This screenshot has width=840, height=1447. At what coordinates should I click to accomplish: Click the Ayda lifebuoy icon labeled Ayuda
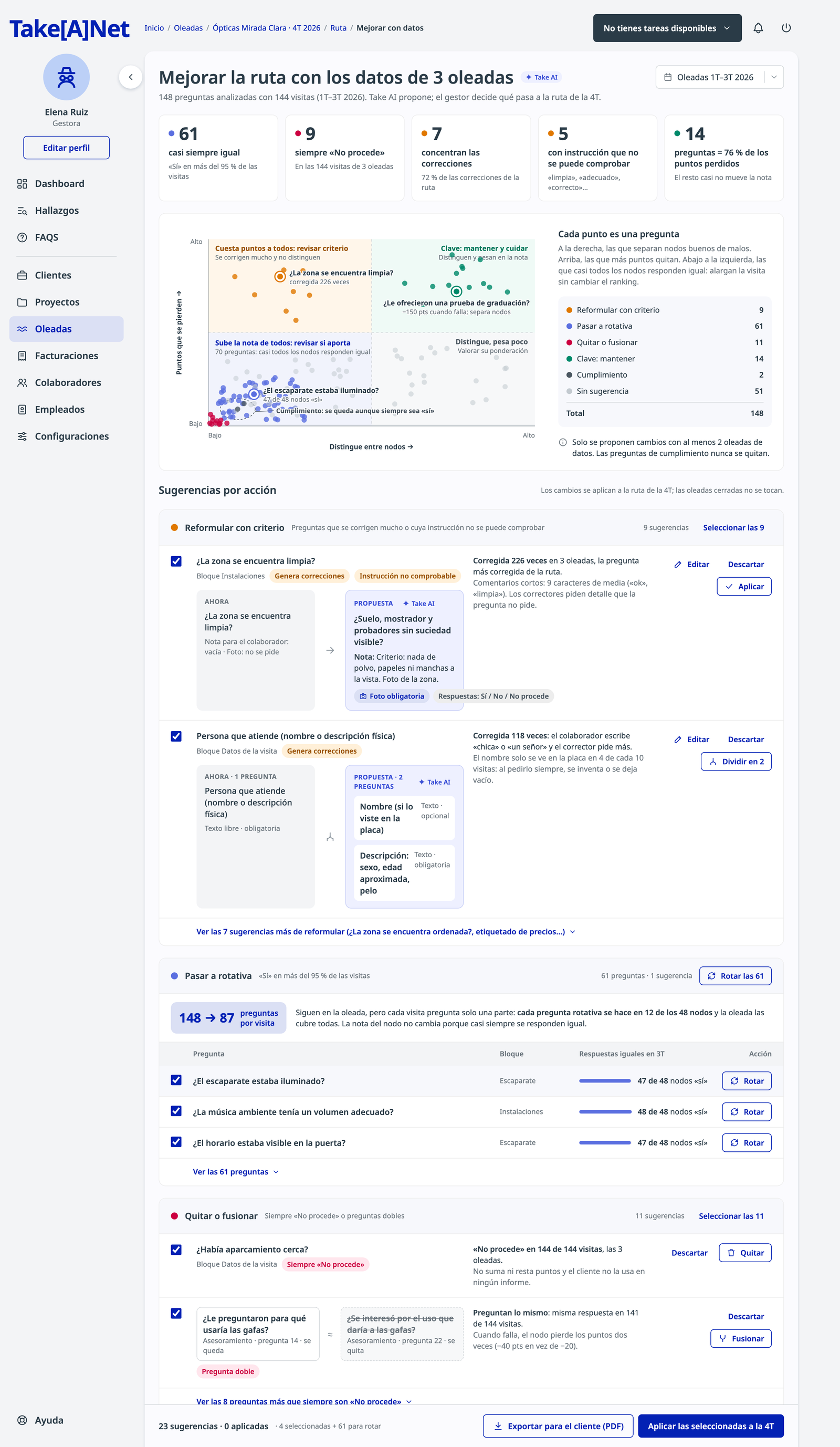(23, 1420)
